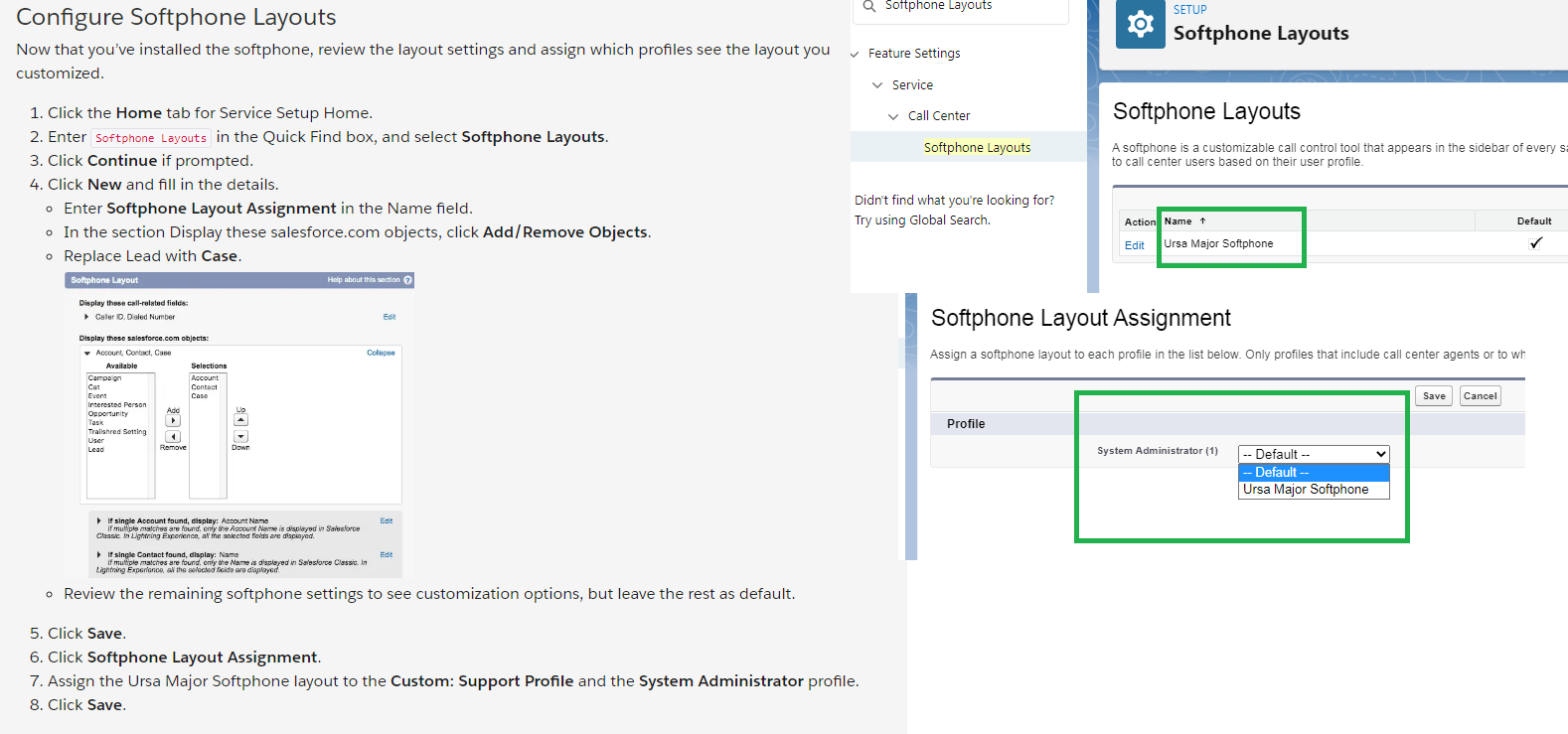Expand the Caller ID, Dialed Number section
The image size is (1568, 734).
tap(86, 317)
